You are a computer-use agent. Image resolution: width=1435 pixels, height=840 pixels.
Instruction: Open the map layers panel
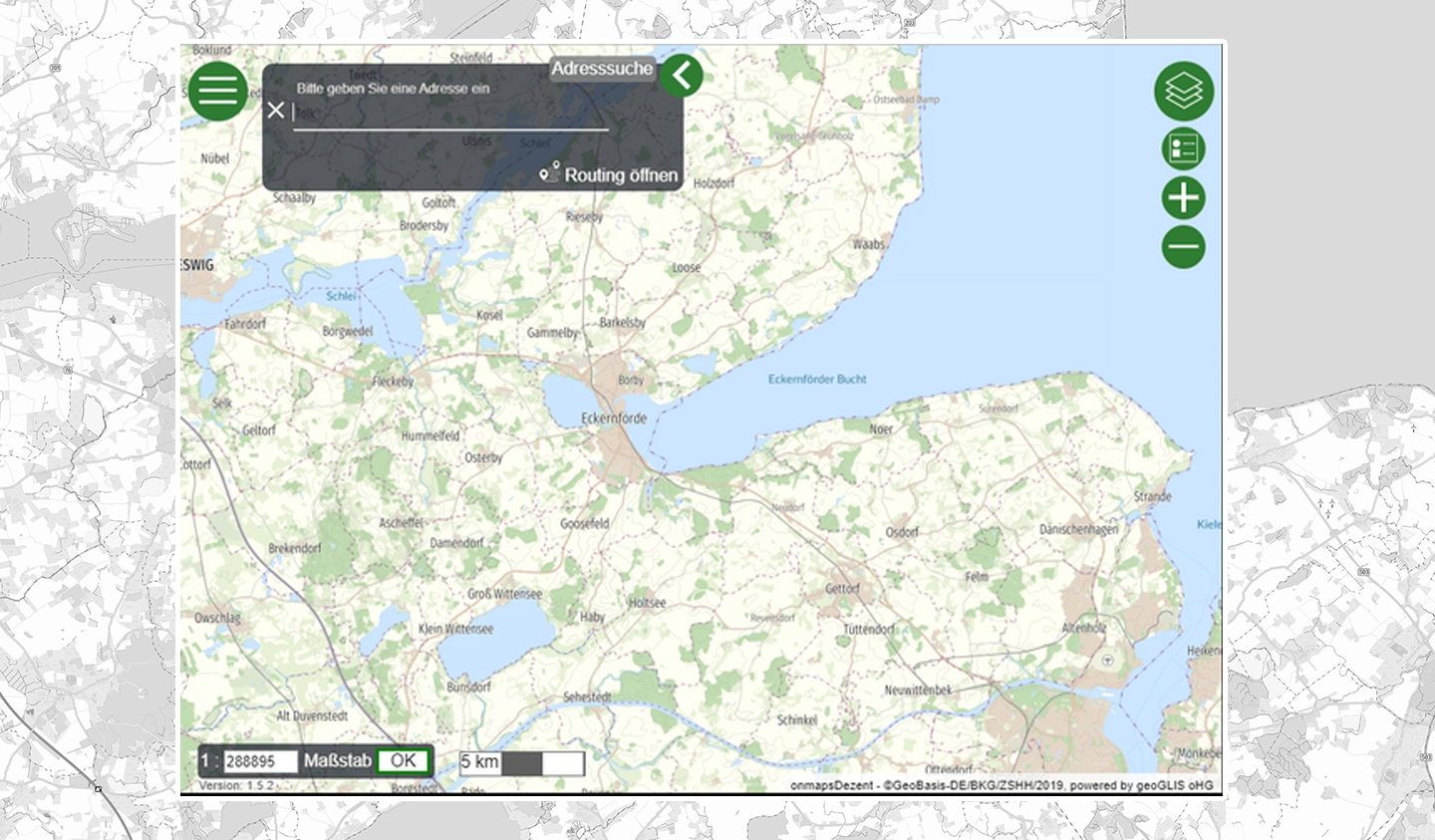tap(1184, 92)
